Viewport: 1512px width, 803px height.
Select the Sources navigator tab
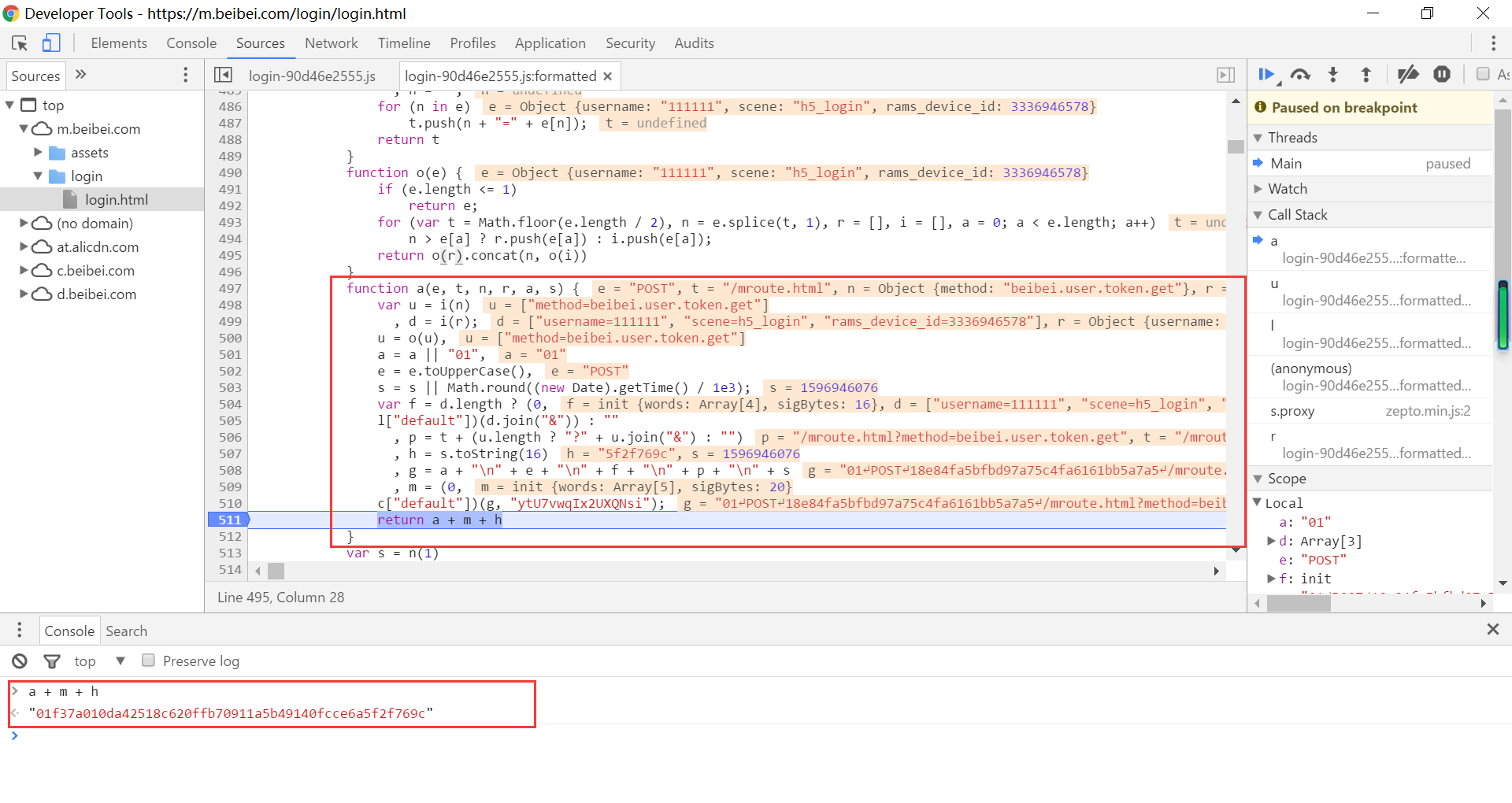pyautogui.click(x=35, y=76)
